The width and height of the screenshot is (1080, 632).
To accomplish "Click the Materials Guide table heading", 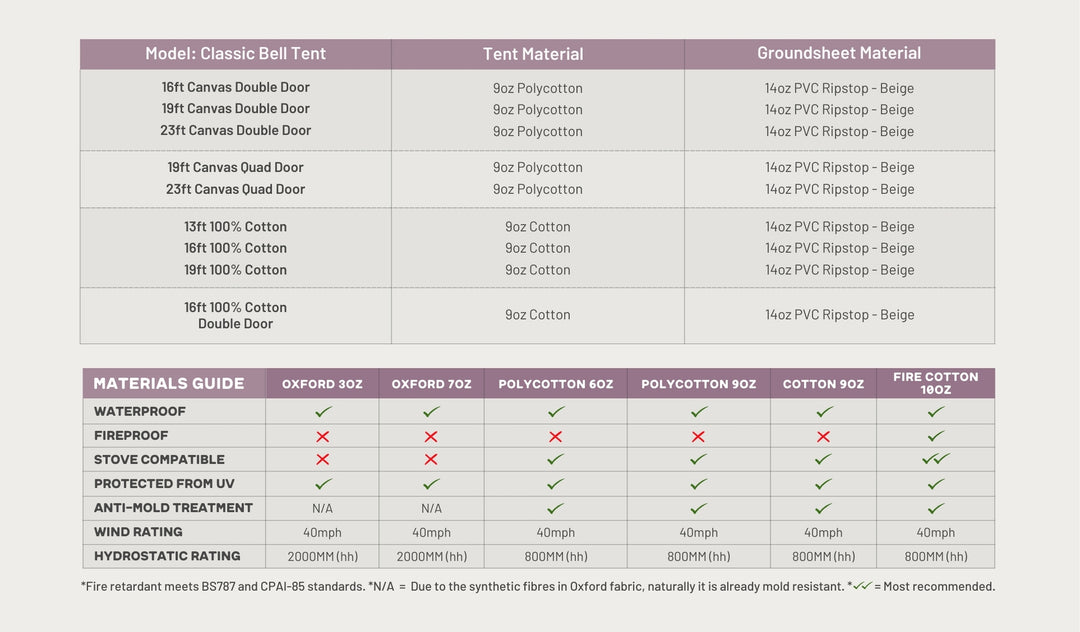I will [169, 384].
